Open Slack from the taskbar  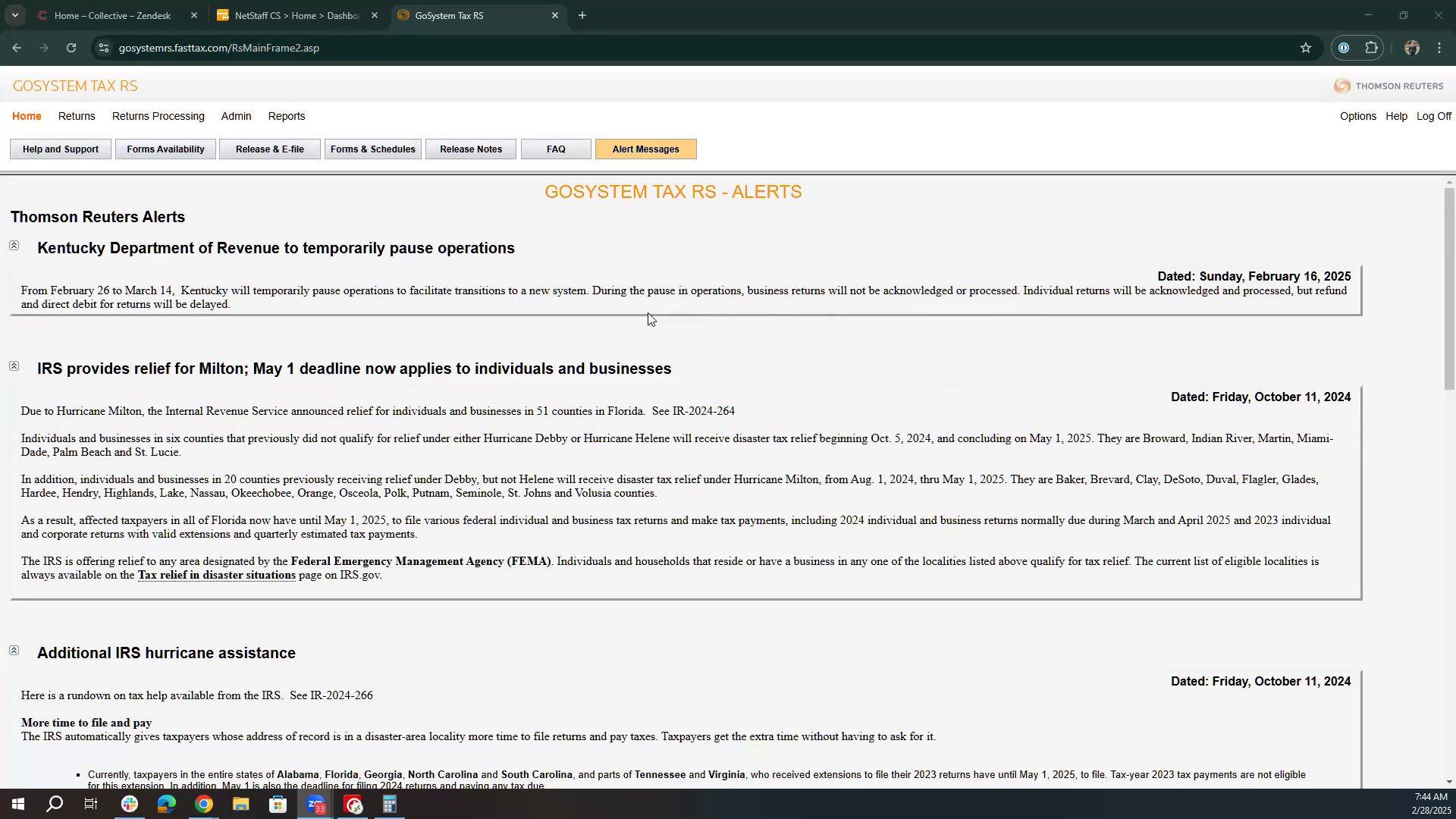click(130, 805)
